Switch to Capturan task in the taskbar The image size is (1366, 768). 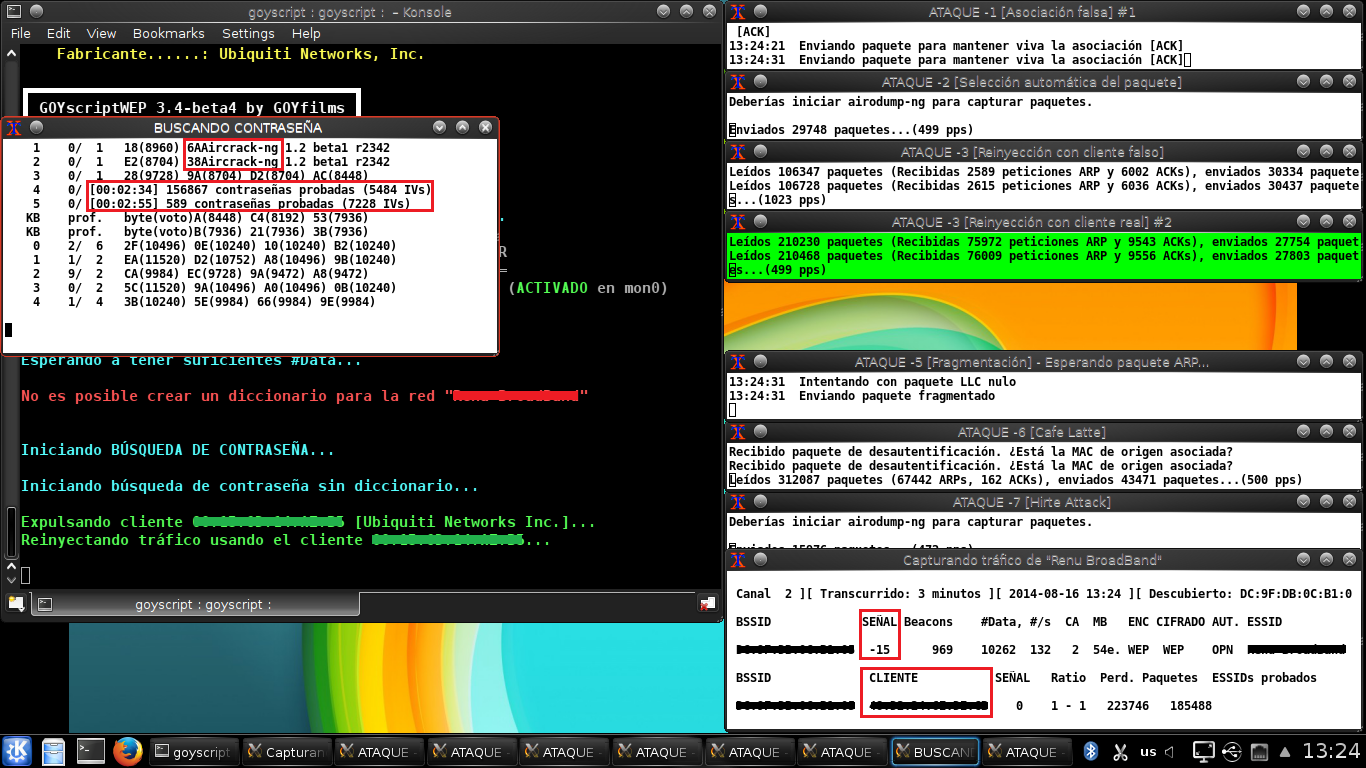[285, 752]
